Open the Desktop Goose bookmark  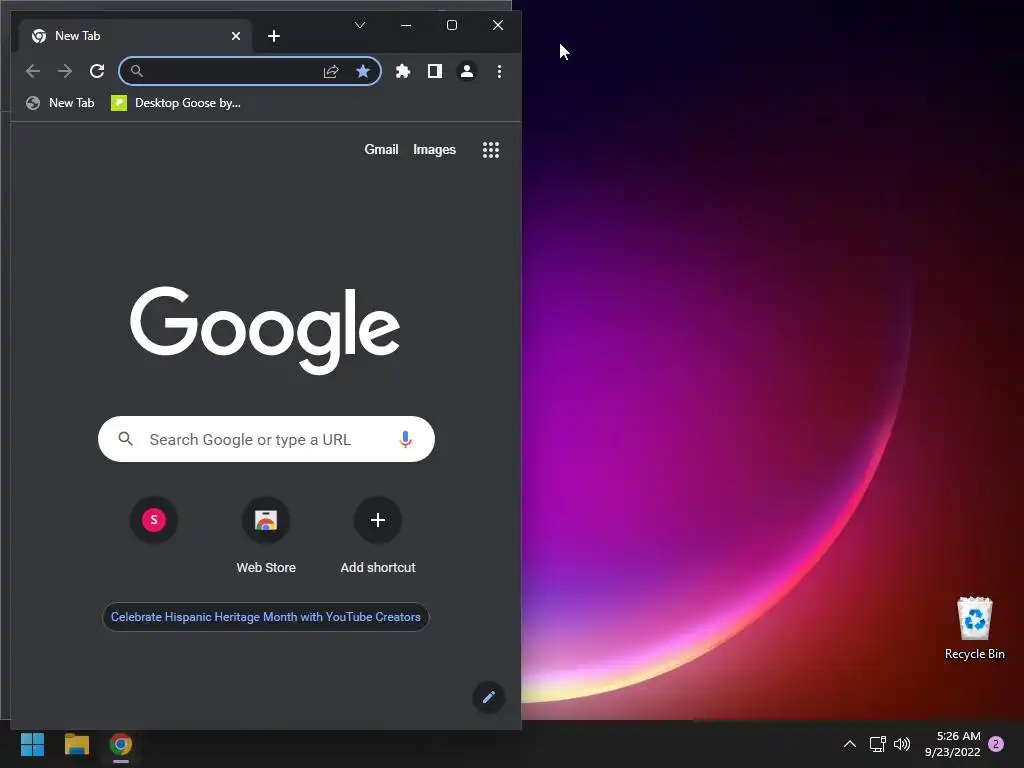click(176, 103)
